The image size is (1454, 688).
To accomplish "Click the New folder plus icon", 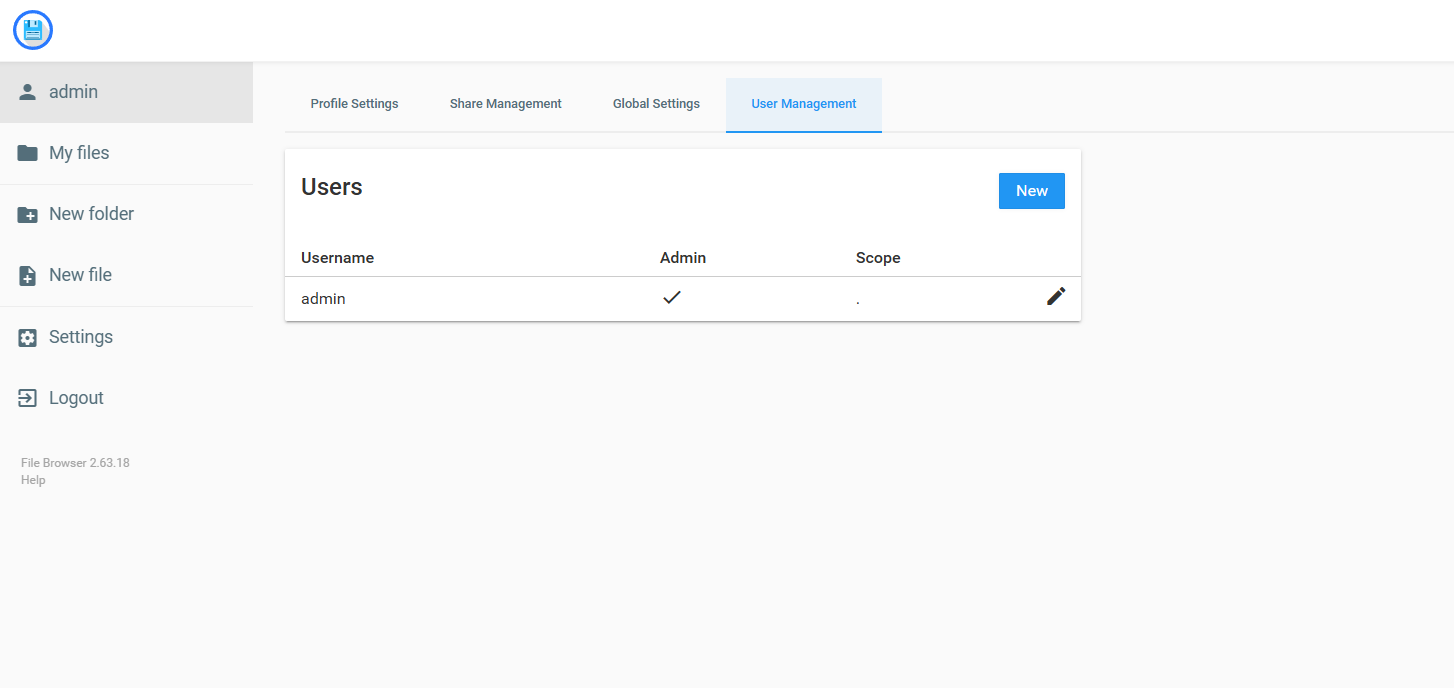I will (x=28, y=214).
